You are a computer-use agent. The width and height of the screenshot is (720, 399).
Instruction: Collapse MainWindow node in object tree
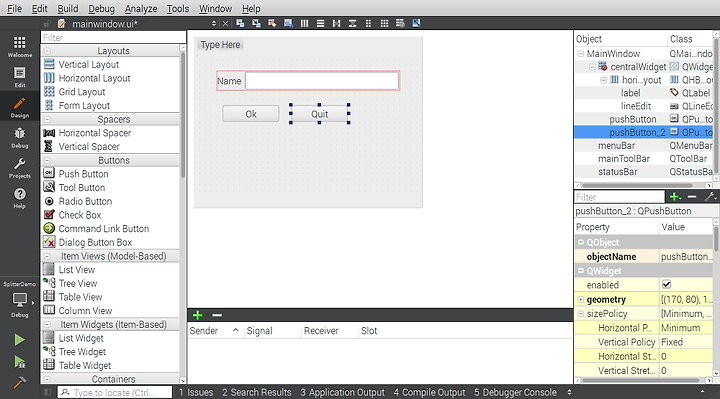point(580,54)
